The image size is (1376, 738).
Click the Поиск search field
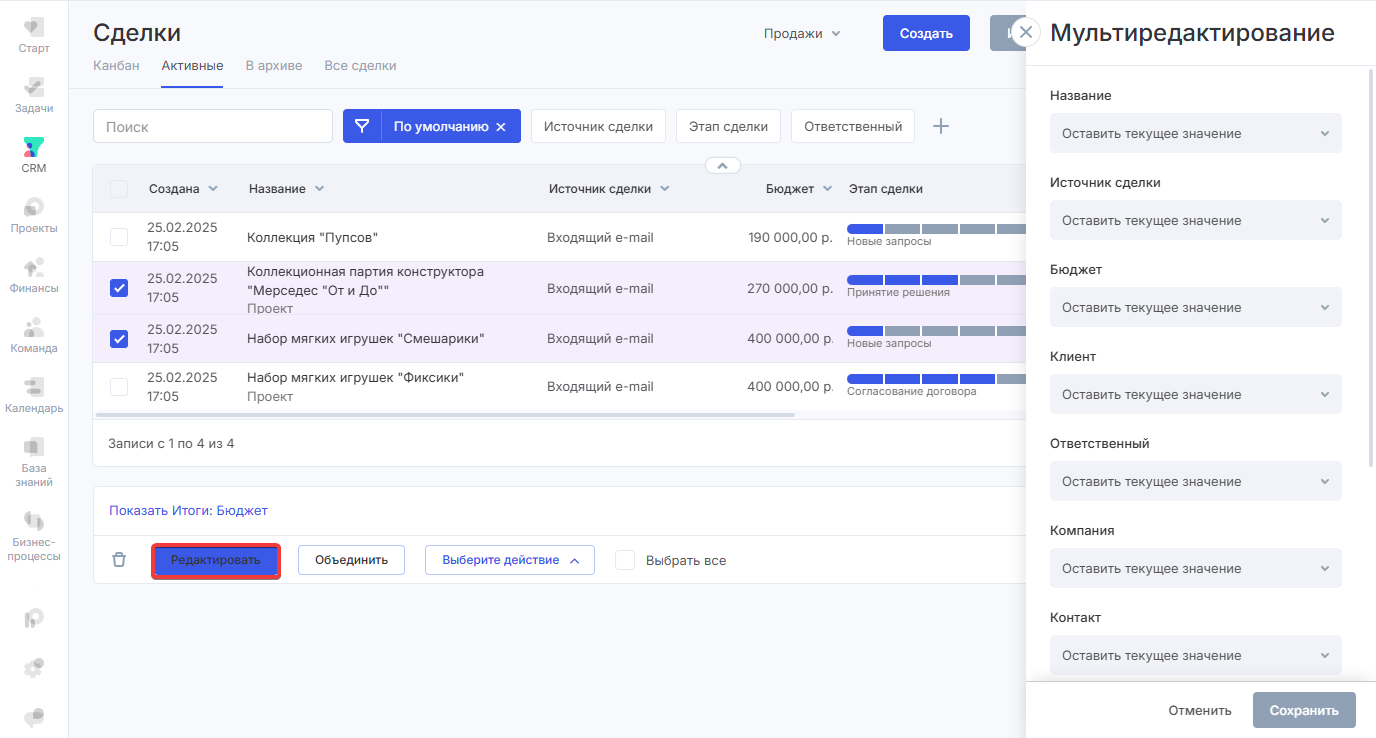click(213, 127)
